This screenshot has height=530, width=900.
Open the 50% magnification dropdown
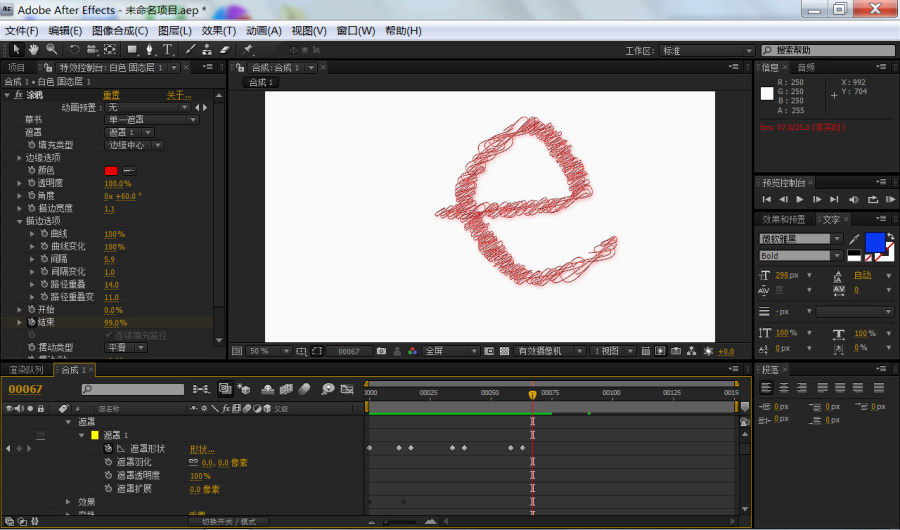269,351
